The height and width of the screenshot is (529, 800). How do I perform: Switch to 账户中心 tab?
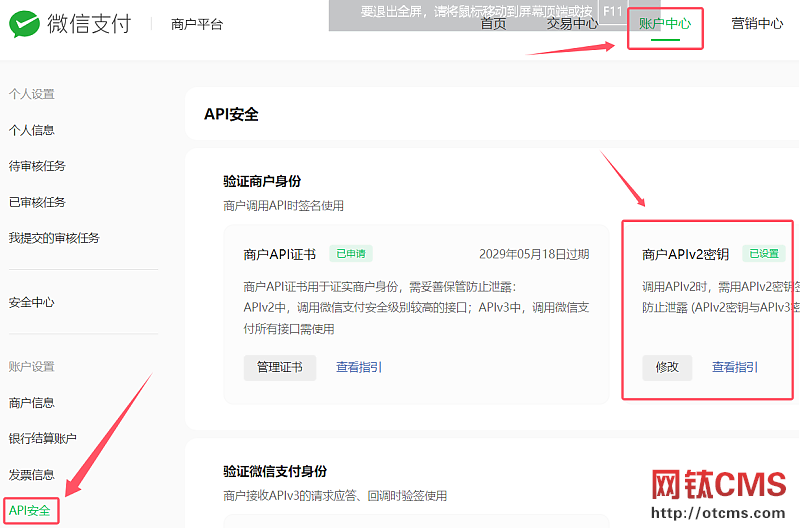tap(665, 23)
